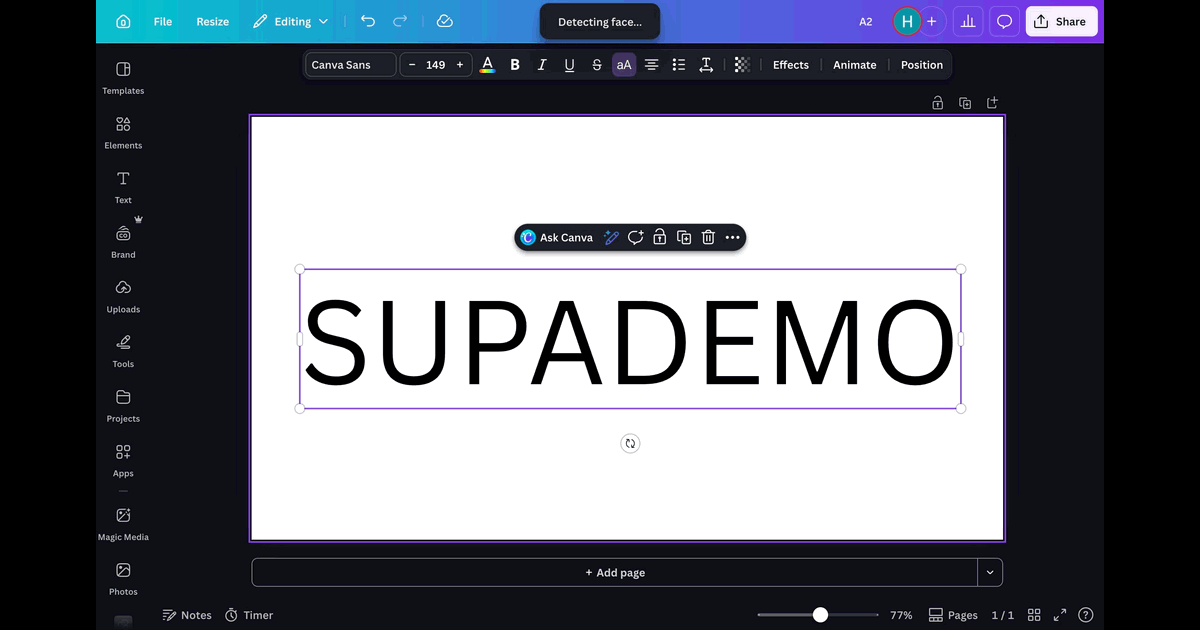This screenshot has width=1200, height=630.
Task: Toggle strikethrough formatting
Action: pos(597,65)
